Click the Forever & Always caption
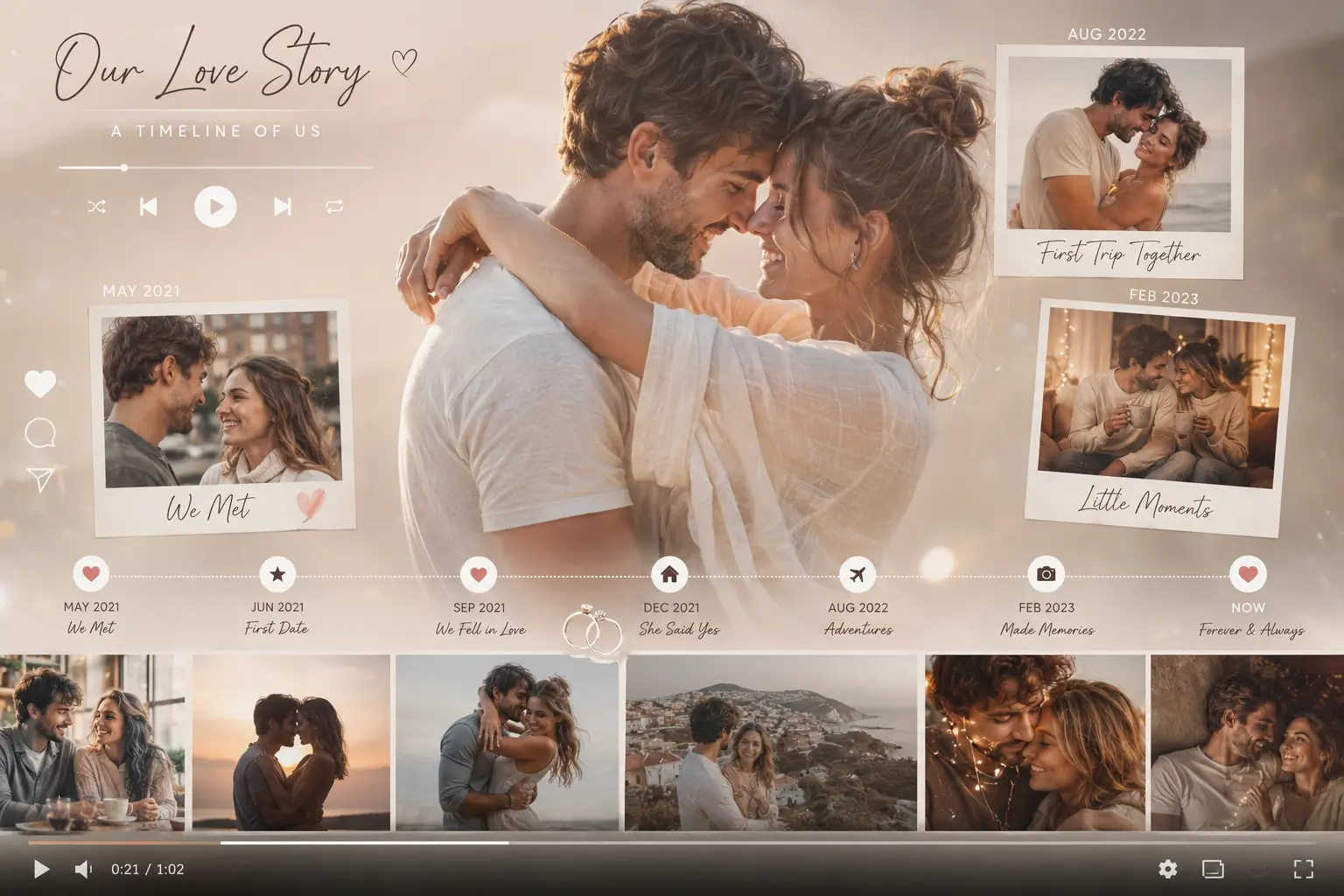 1251,630
